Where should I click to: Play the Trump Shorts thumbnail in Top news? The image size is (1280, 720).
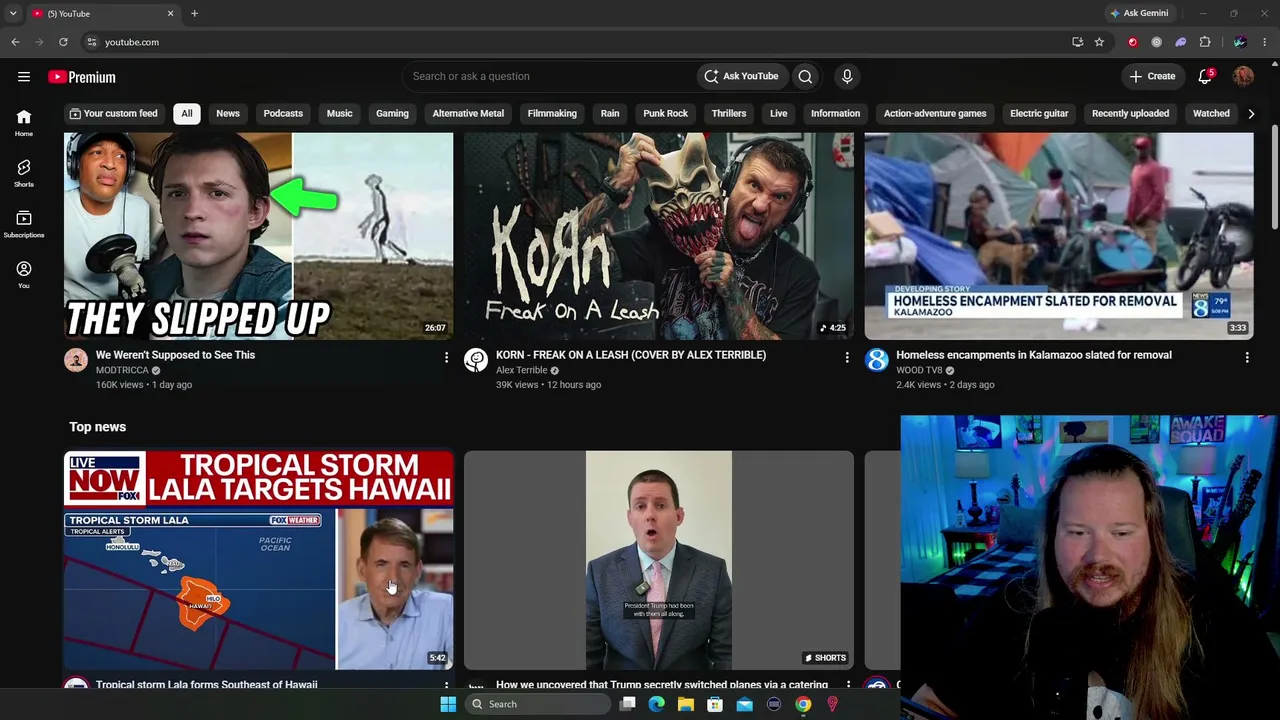659,560
